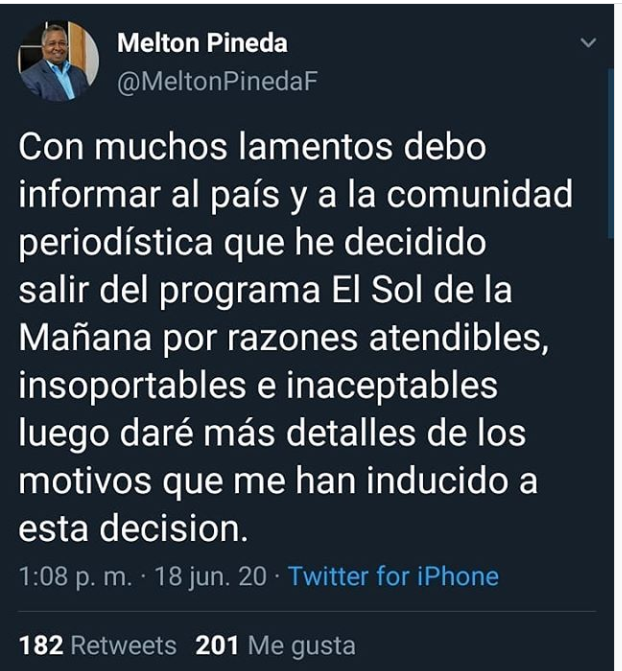
Task: Click the word 'Retweets' label
Action: pos(123,645)
